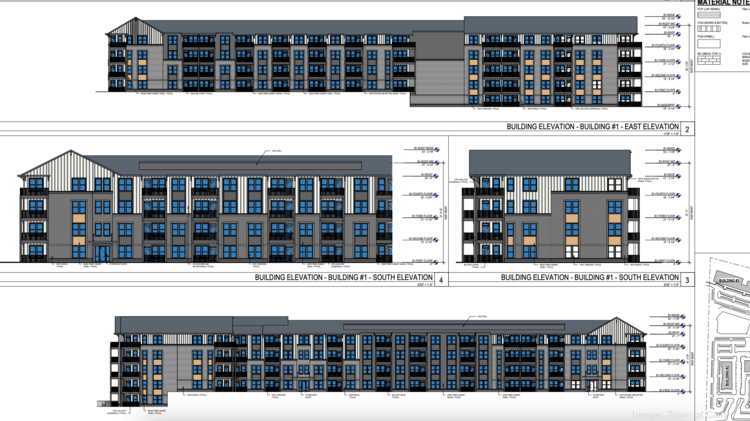Click the image credit watermark text
The height and width of the screenshot is (421, 750).
[692, 410]
